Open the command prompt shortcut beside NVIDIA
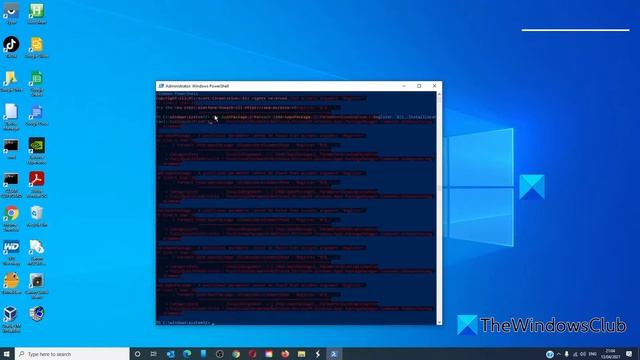 [11, 146]
